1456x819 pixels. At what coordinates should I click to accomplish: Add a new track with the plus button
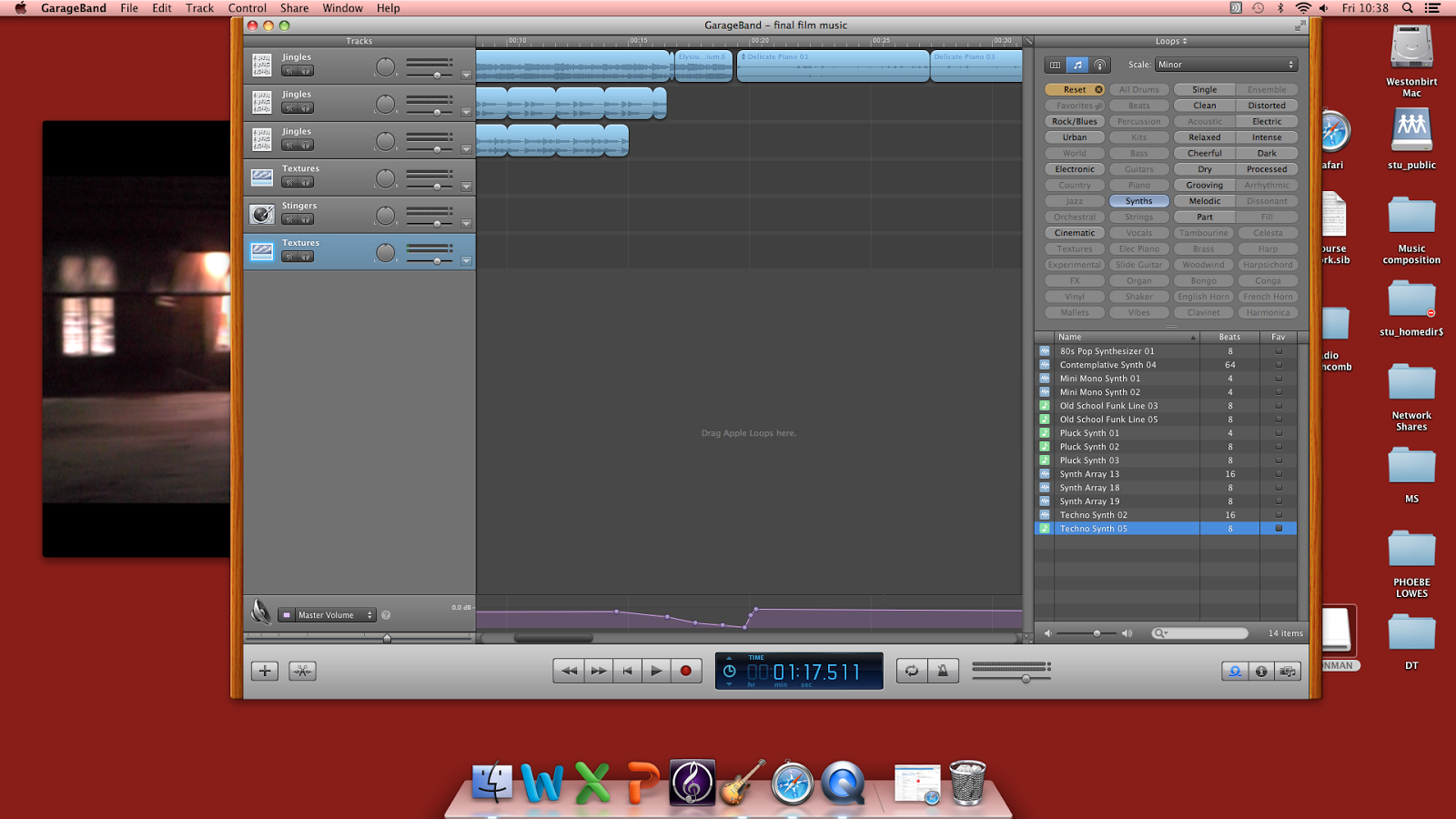click(x=265, y=671)
